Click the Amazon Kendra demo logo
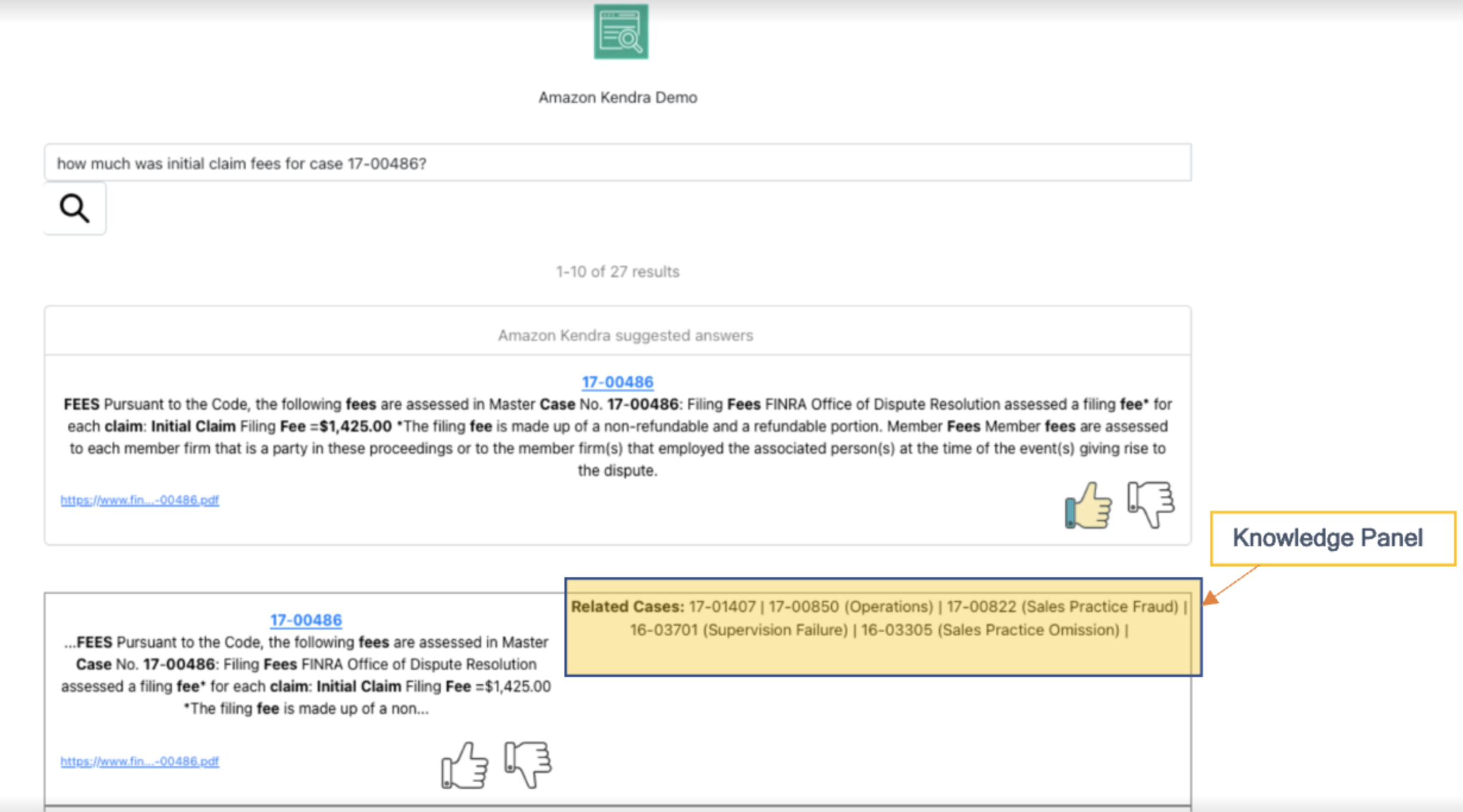Image resolution: width=1463 pixels, height=812 pixels. pyautogui.click(x=620, y=32)
